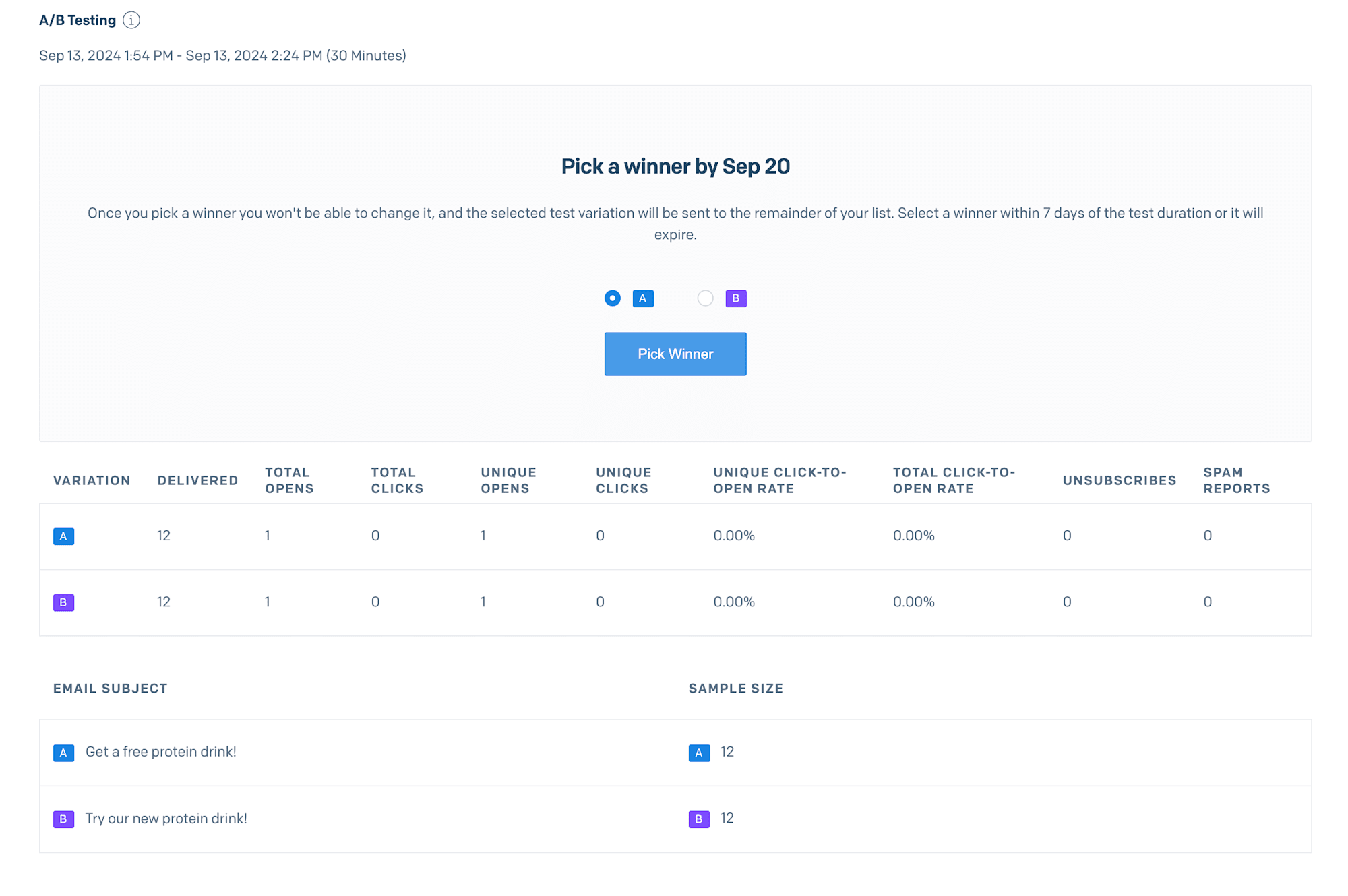Viewport: 1348px width, 896px height.
Task: Select variation A radio button
Action: click(612, 298)
